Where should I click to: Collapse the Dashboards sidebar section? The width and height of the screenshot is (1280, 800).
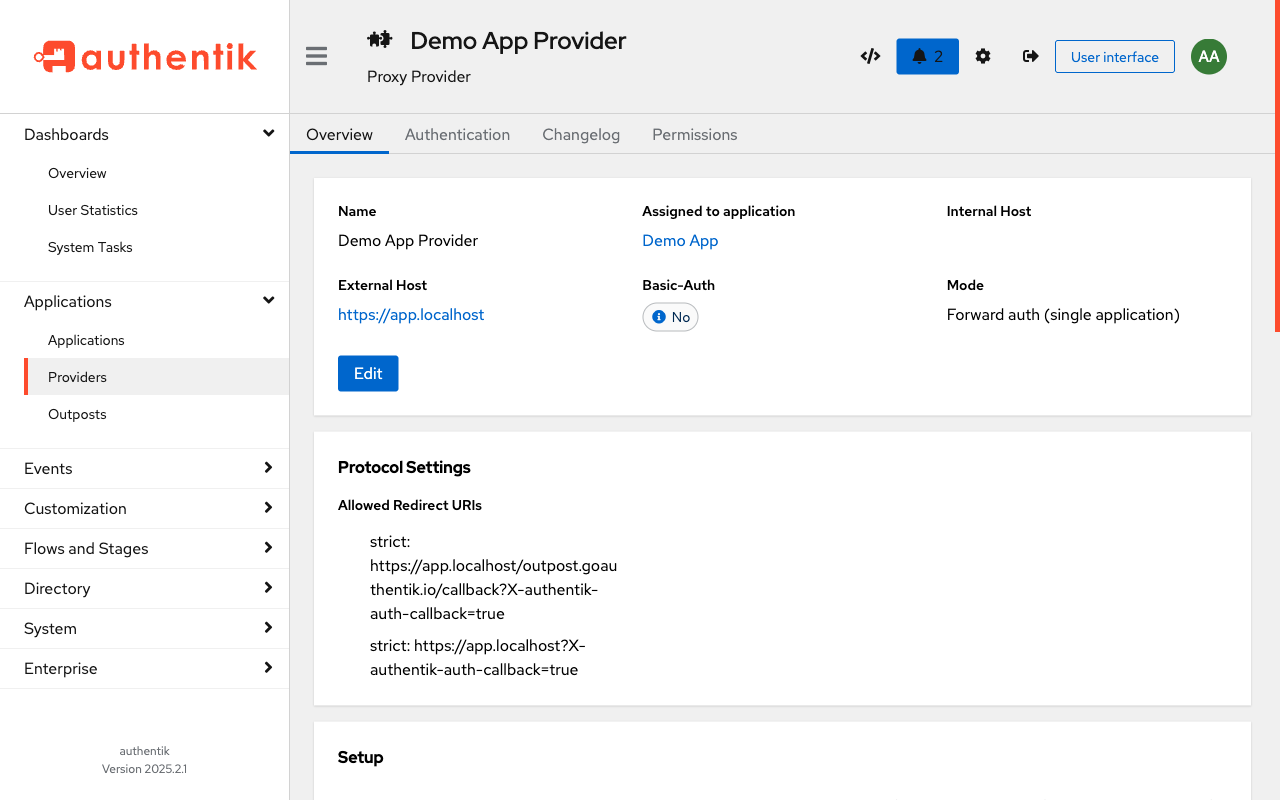tap(145, 134)
